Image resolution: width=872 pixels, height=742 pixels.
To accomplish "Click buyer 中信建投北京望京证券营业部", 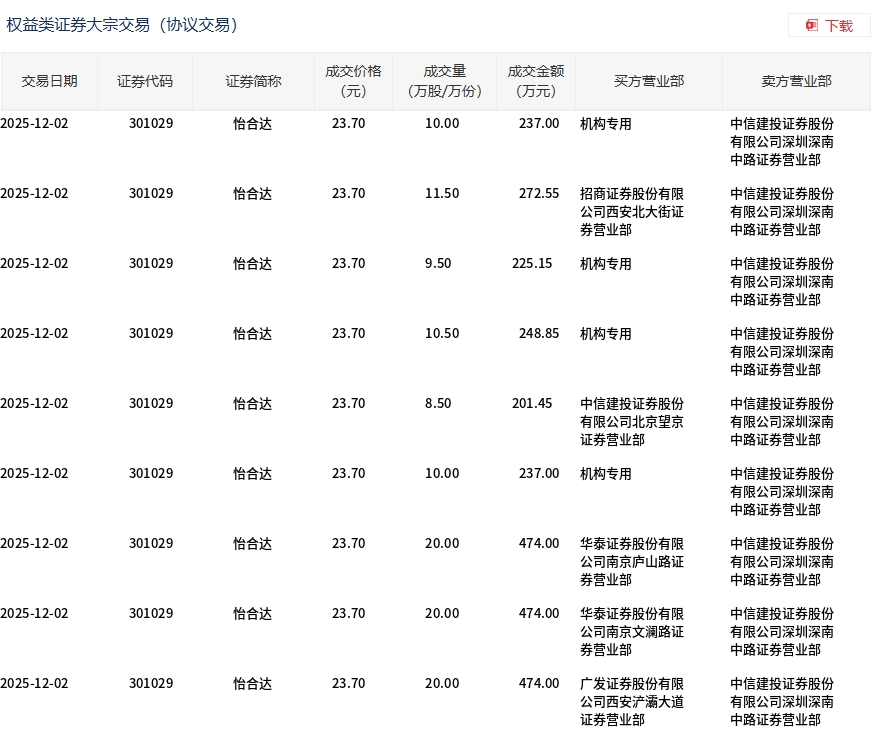I will click(632, 422).
